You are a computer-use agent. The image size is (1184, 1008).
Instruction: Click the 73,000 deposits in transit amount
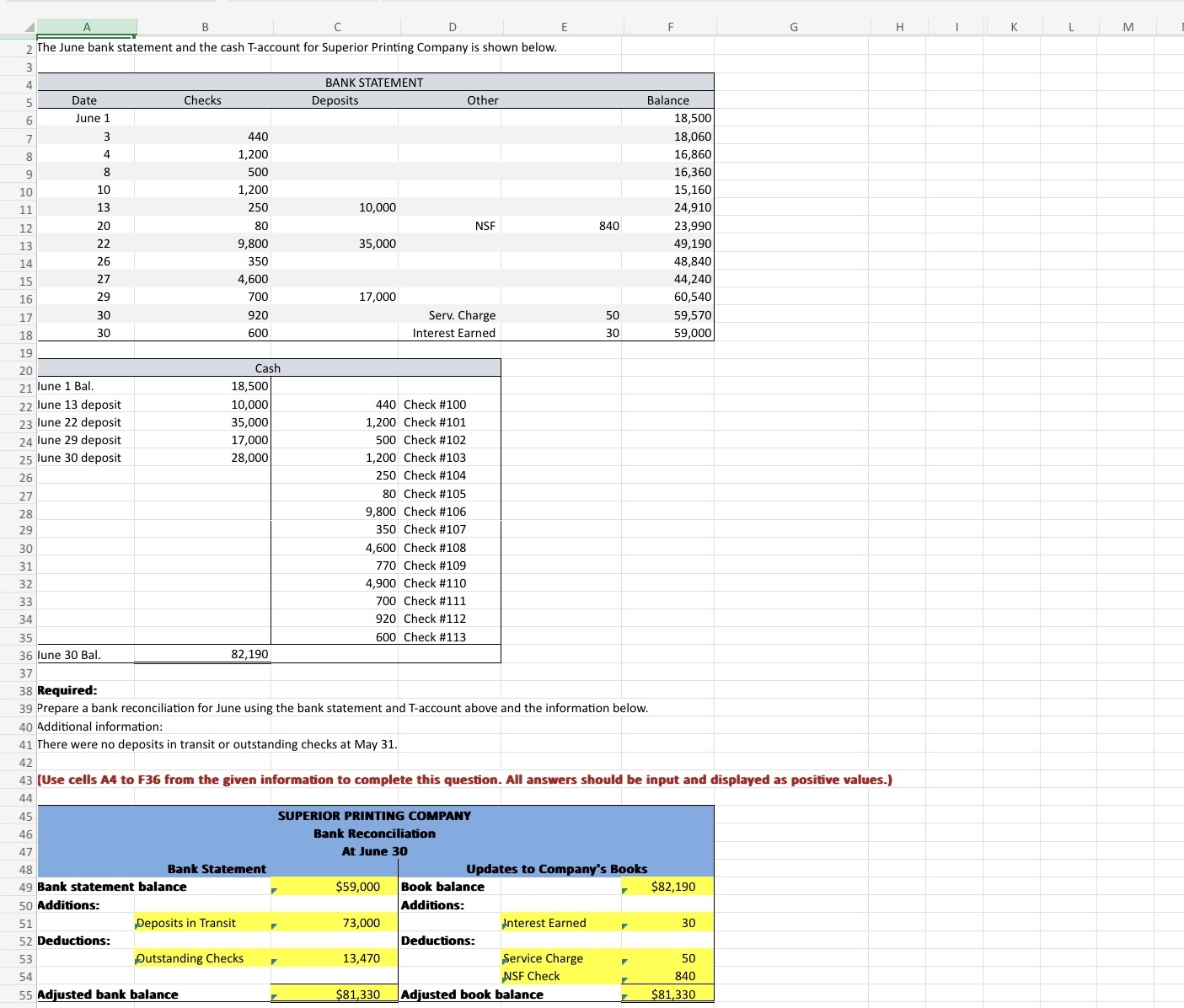click(x=336, y=923)
